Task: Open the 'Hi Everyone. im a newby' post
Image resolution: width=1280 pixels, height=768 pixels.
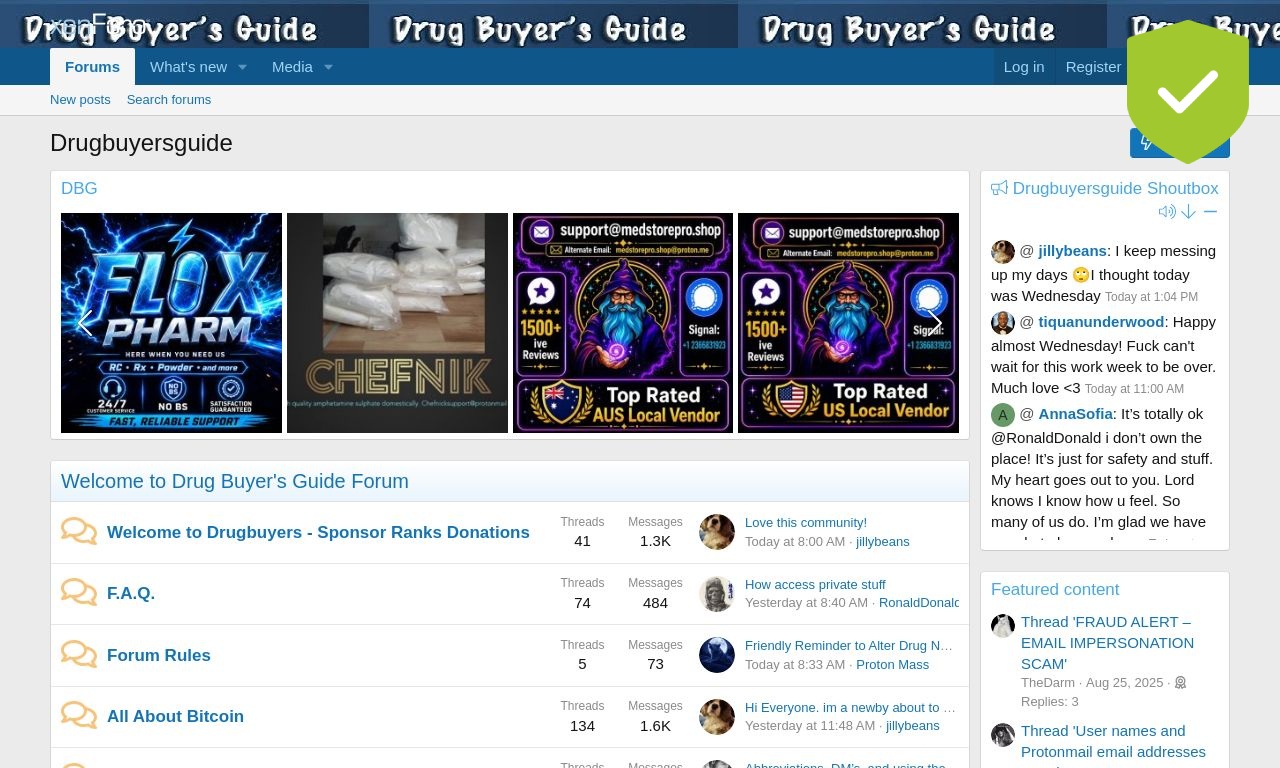Action: (x=850, y=707)
